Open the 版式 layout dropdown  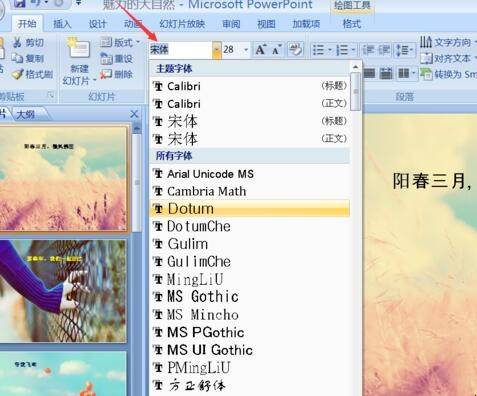[x=120, y=42]
